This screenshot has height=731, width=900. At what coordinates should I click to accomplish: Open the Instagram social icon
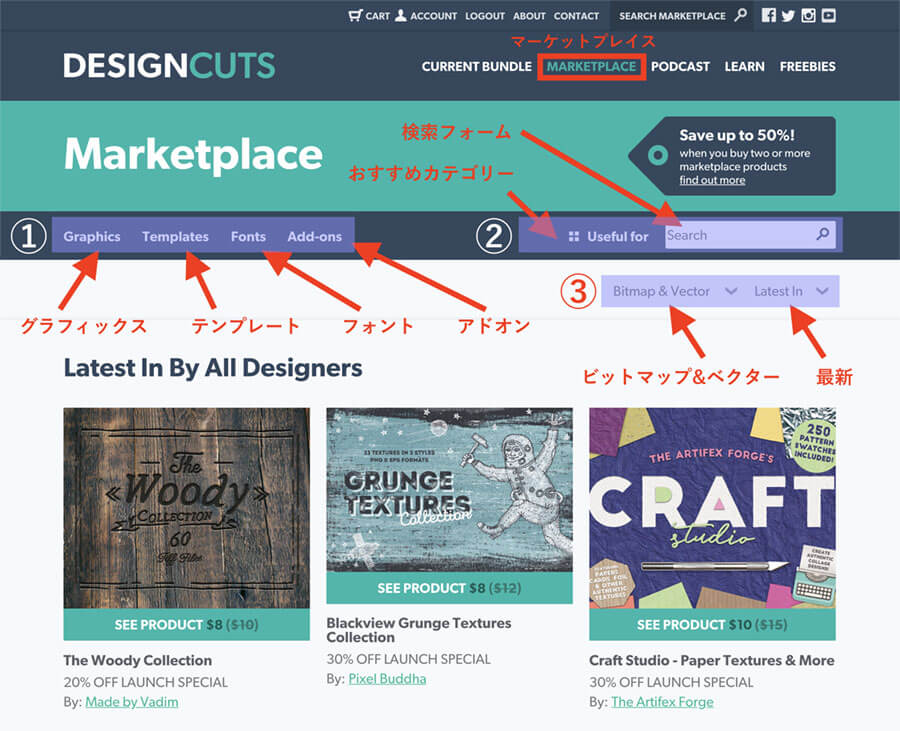(808, 15)
